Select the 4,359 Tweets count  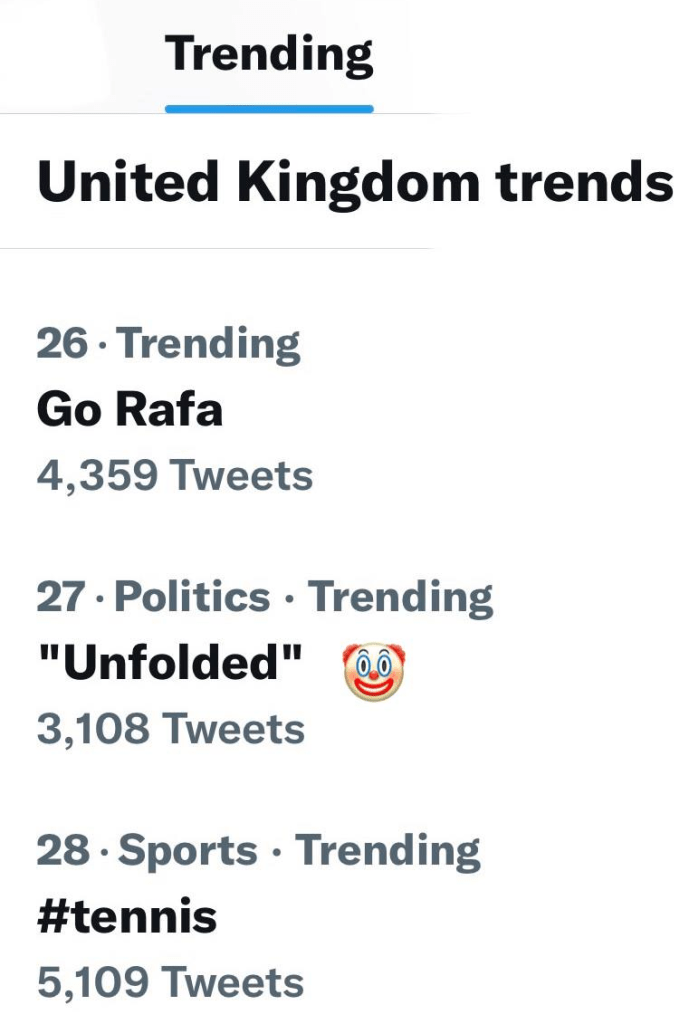174,476
